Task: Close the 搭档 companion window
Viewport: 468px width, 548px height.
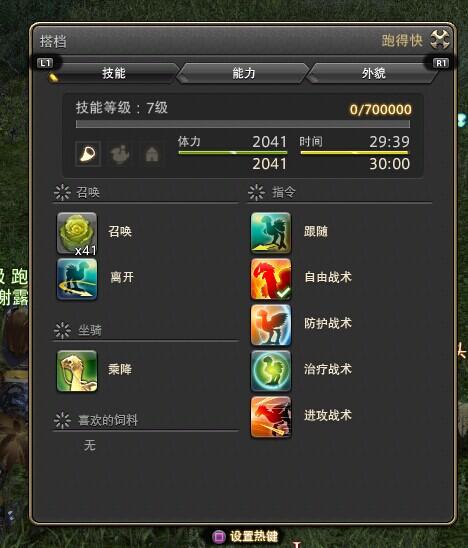Action: (440, 39)
